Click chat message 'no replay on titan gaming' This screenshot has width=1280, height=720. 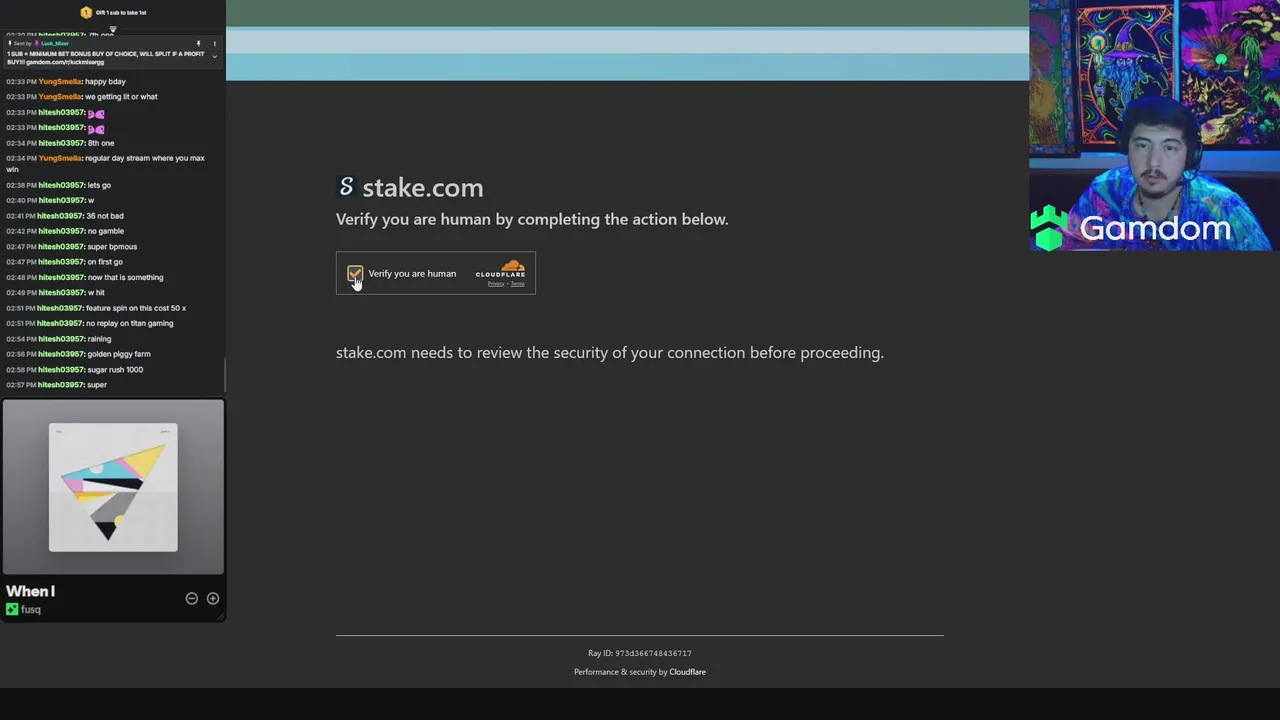click(130, 323)
